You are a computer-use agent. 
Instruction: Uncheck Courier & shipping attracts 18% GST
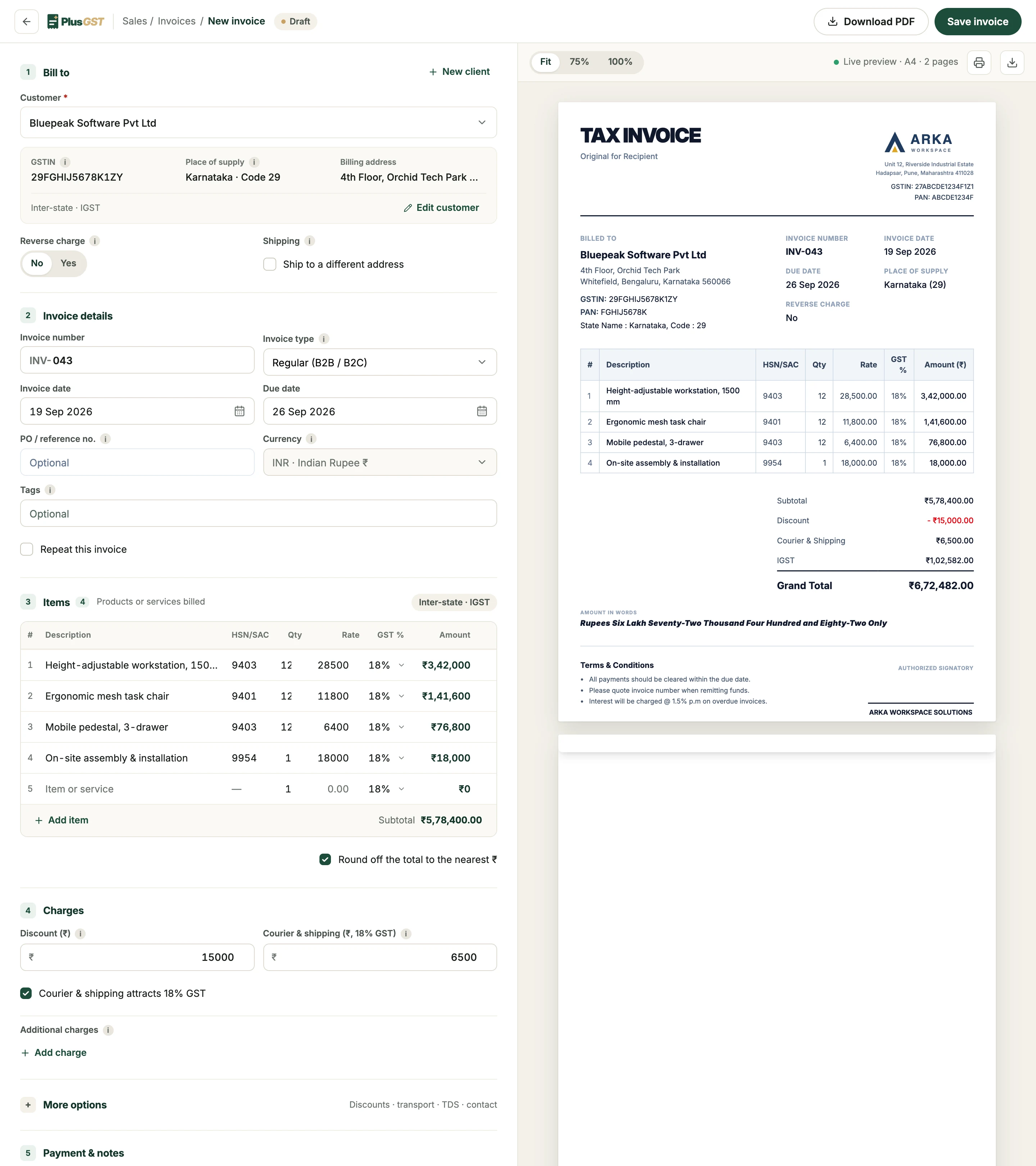[x=26, y=993]
